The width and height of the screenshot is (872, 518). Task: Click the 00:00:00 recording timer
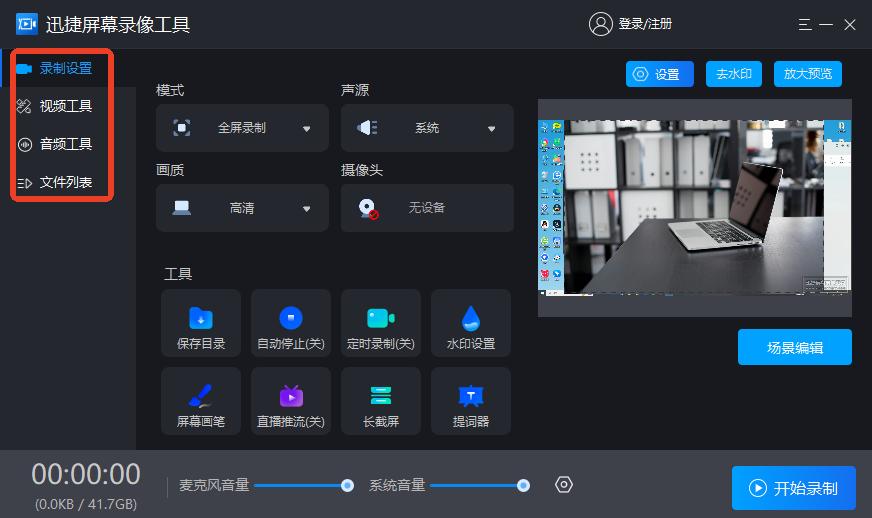click(x=86, y=475)
